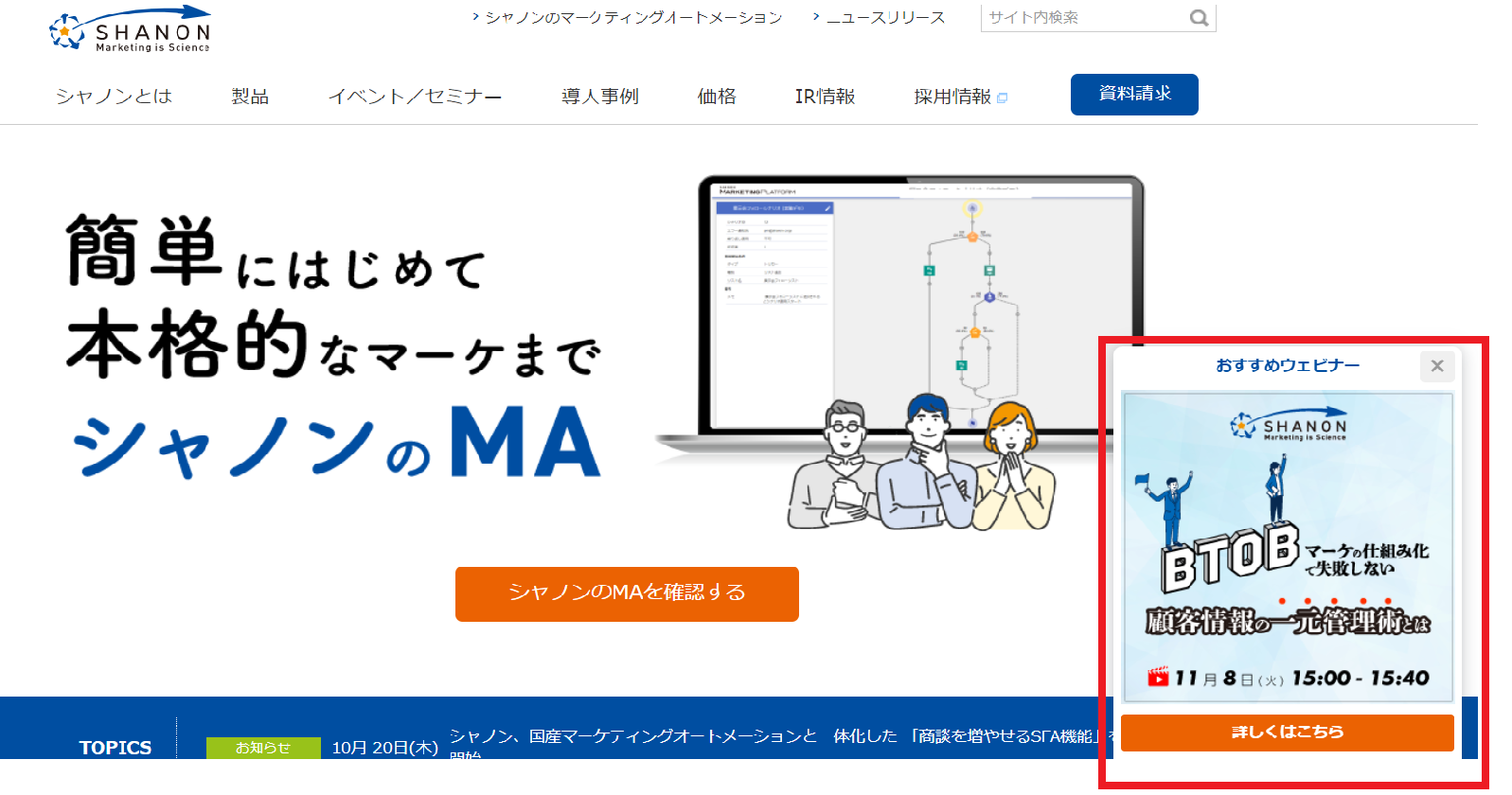1512x795 pixels.
Task: Click the 10月 20日(木) news date
Action: pyautogui.click(x=385, y=748)
